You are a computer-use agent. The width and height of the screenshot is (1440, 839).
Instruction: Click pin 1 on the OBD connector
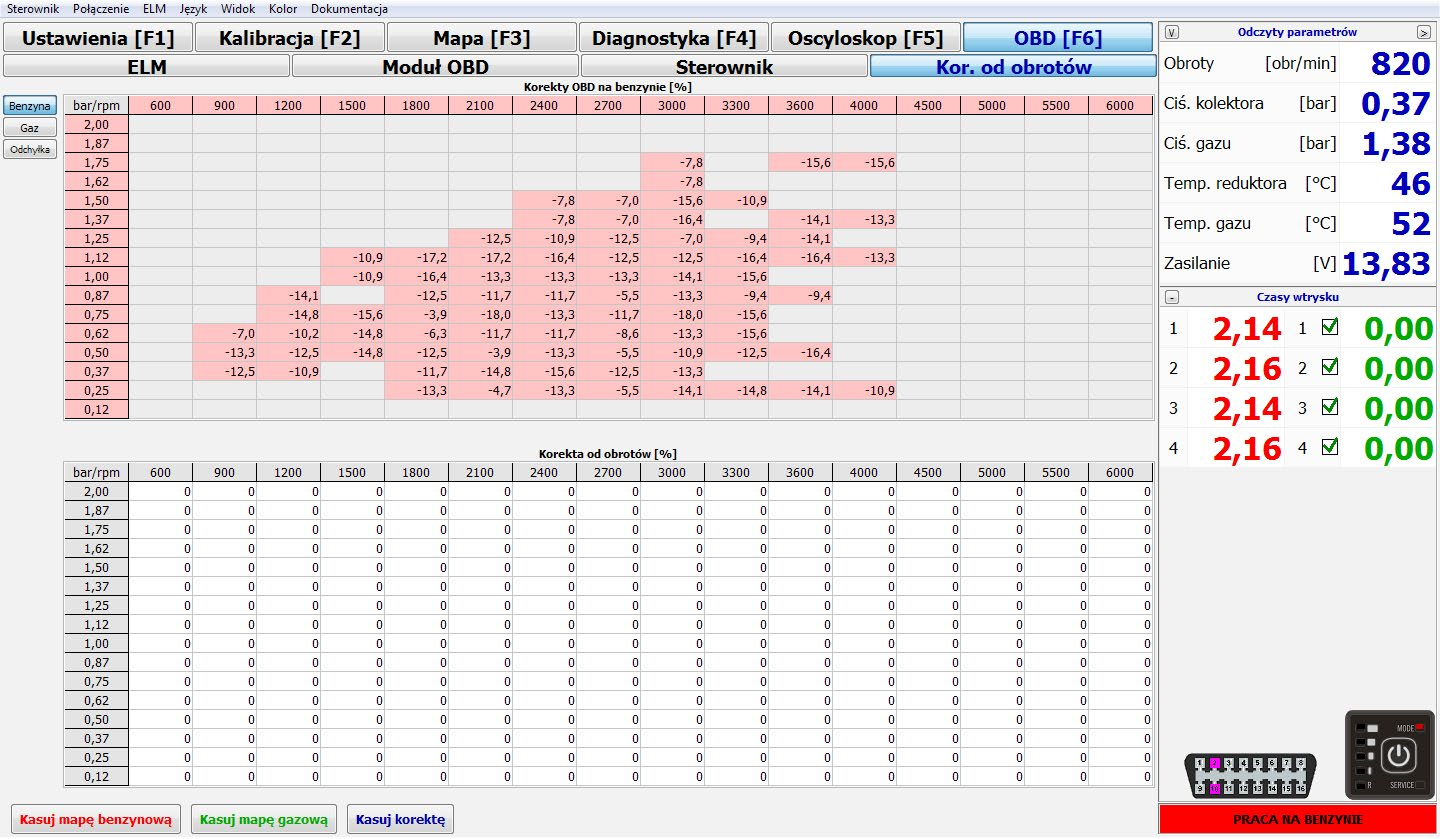click(x=1200, y=763)
